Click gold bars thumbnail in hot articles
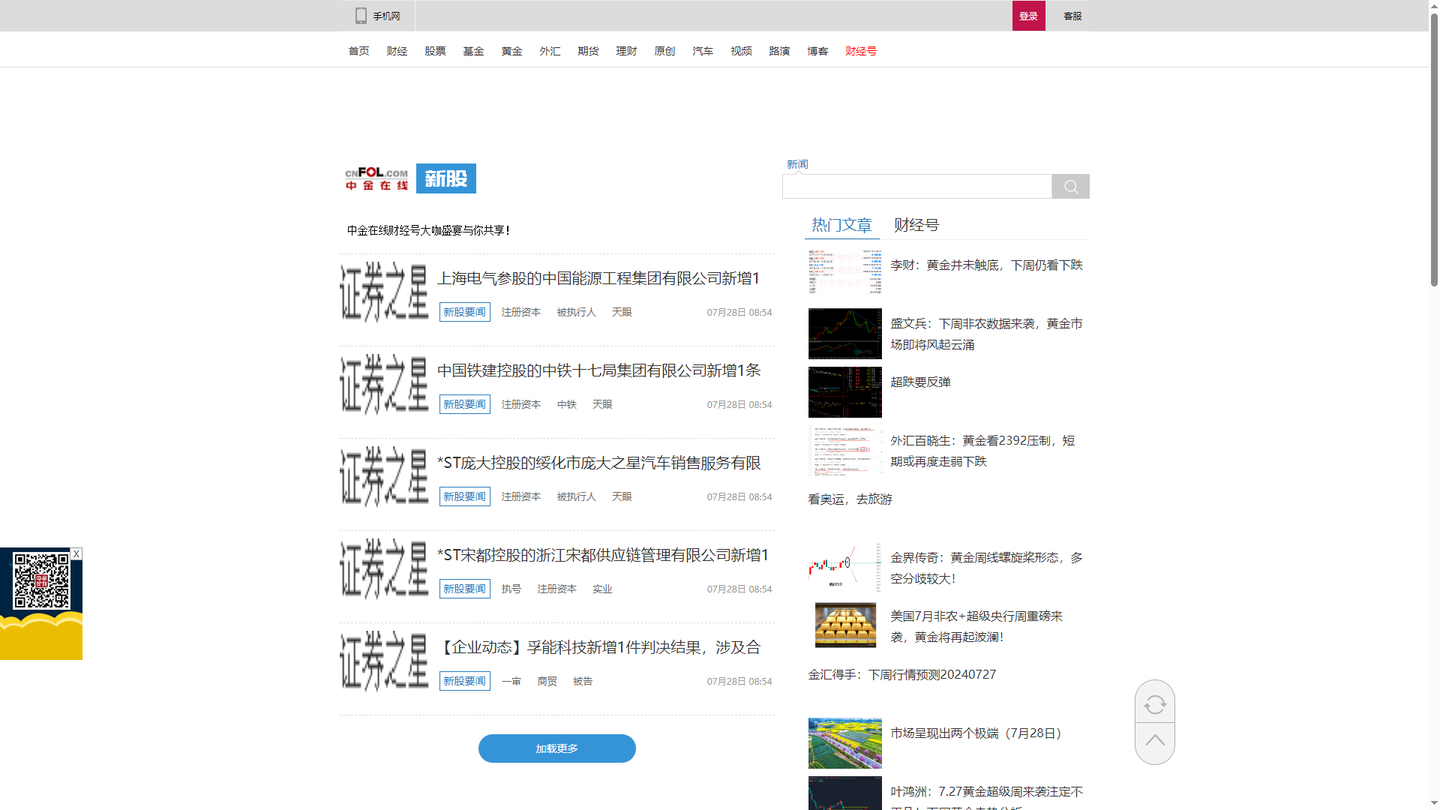This screenshot has width=1440, height=810. pyautogui.click(x=845, y=626)
